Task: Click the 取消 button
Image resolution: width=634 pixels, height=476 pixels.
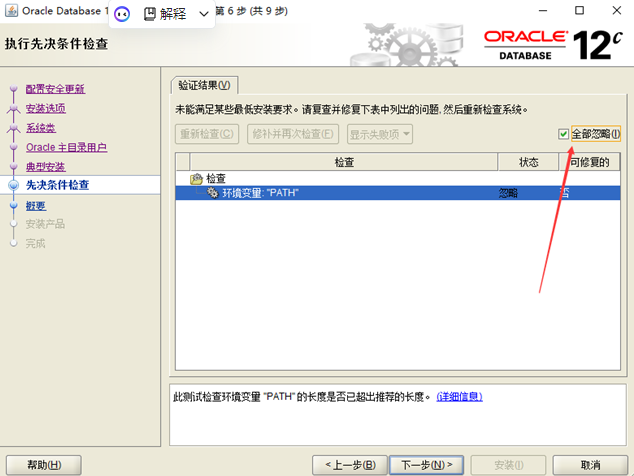Action: (590, 465)
